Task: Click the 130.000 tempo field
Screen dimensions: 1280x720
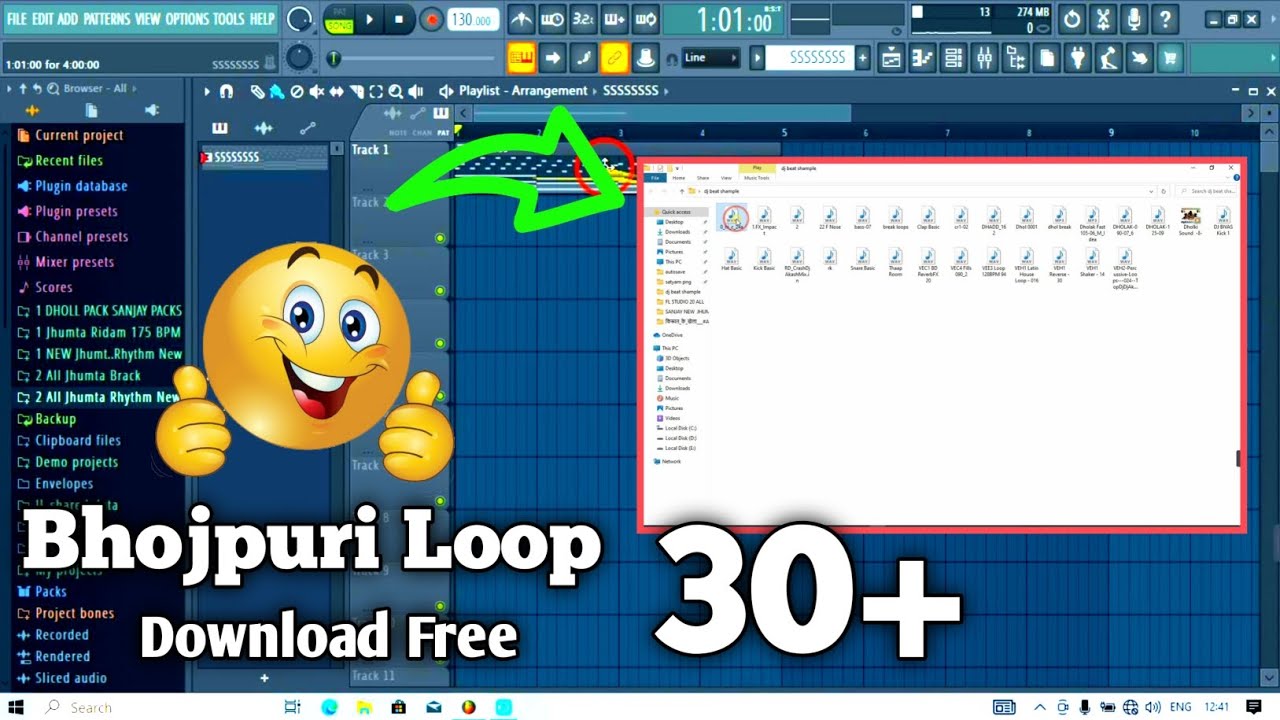Action: coord(473,20)
